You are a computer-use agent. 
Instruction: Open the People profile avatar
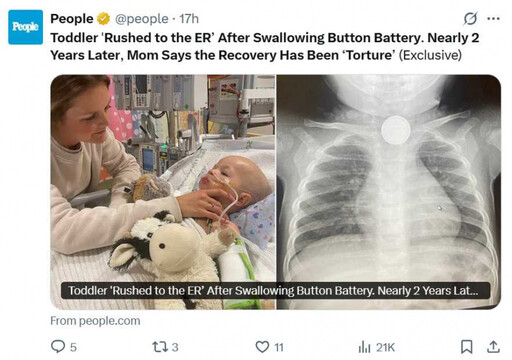(x=26, y=27)
